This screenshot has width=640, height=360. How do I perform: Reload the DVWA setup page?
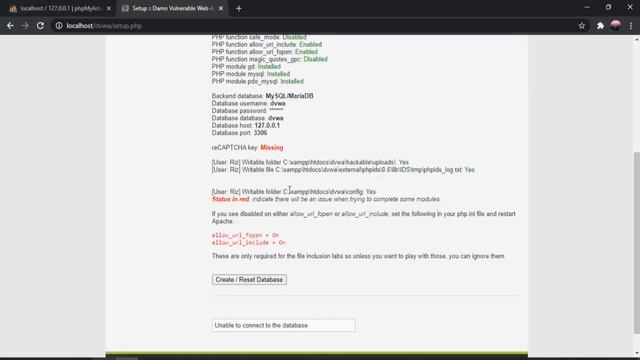40,26
